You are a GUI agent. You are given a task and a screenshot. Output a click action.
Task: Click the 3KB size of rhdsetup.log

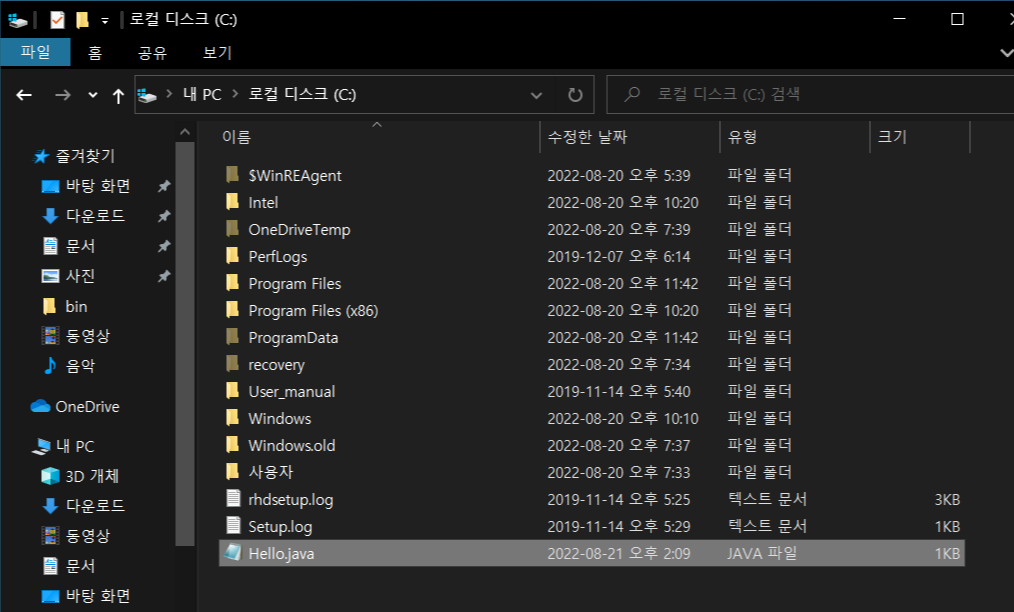click(x=947, y=500)
